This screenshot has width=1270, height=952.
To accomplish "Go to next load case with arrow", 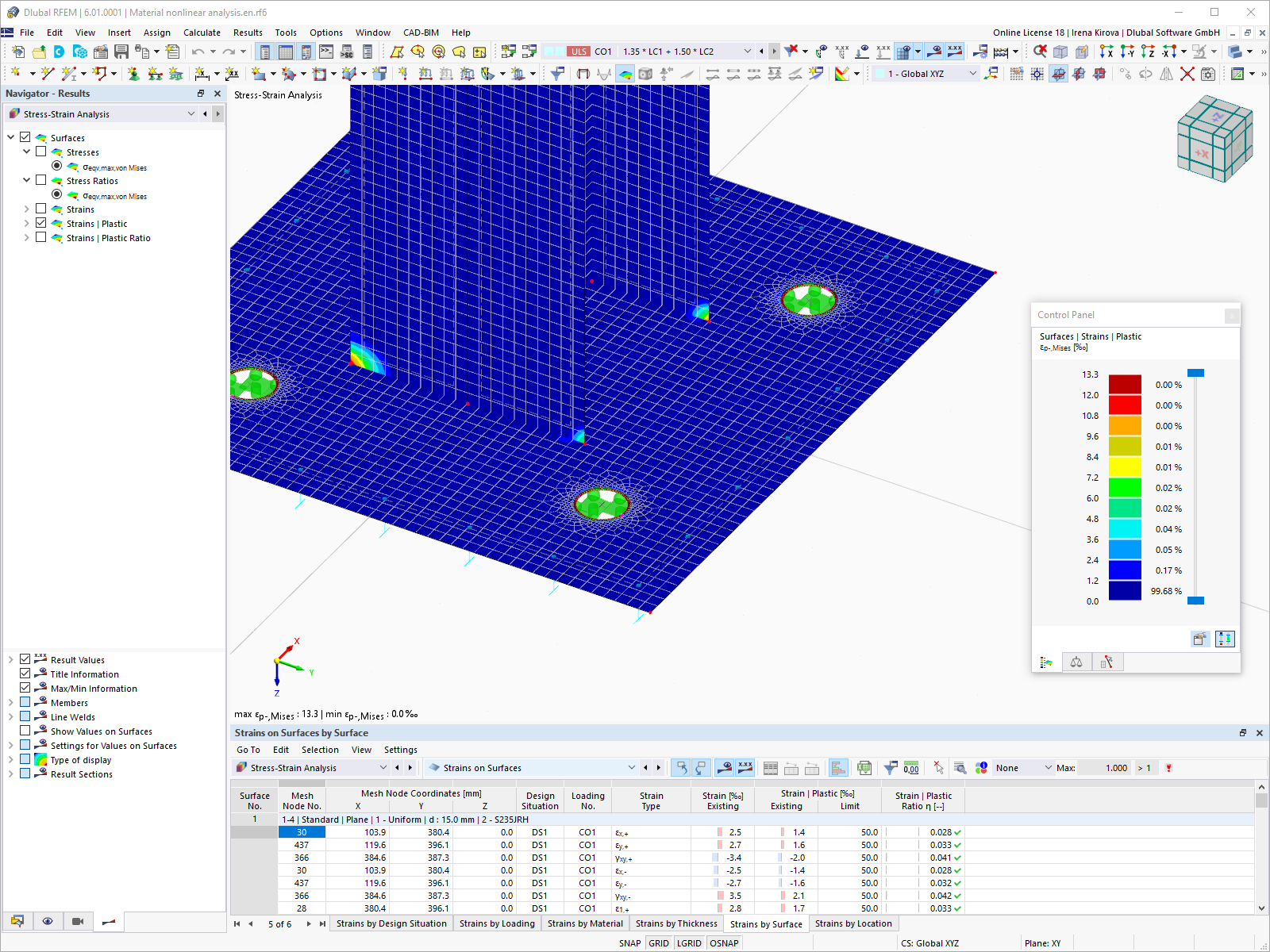I will (x=774, y=52).
